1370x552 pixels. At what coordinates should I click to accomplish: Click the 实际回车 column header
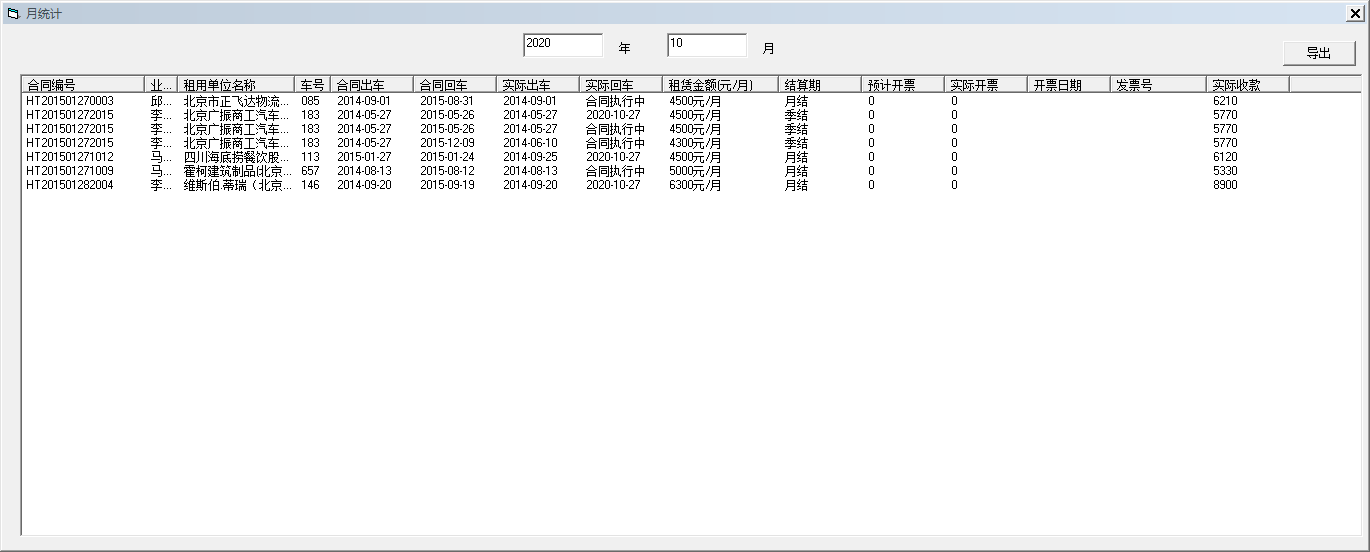click(x=620, y=85)
